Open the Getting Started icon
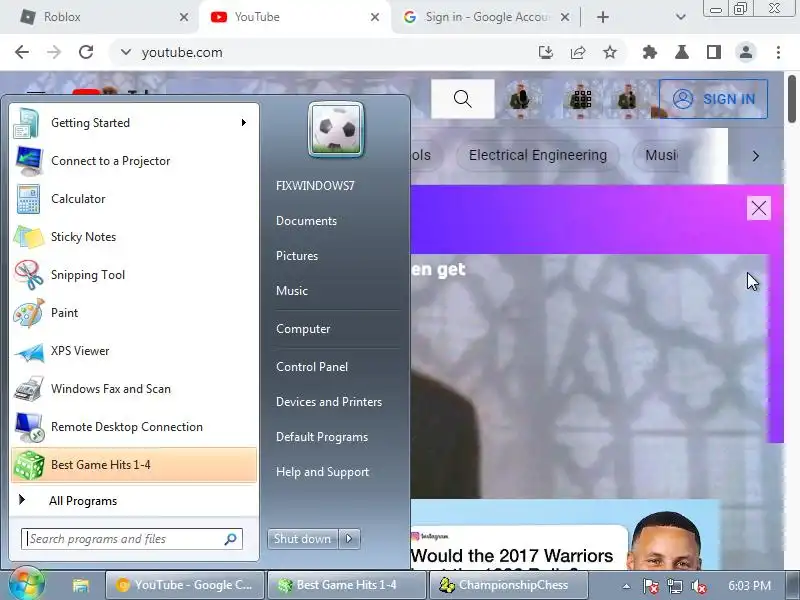 tap(28, 123)
